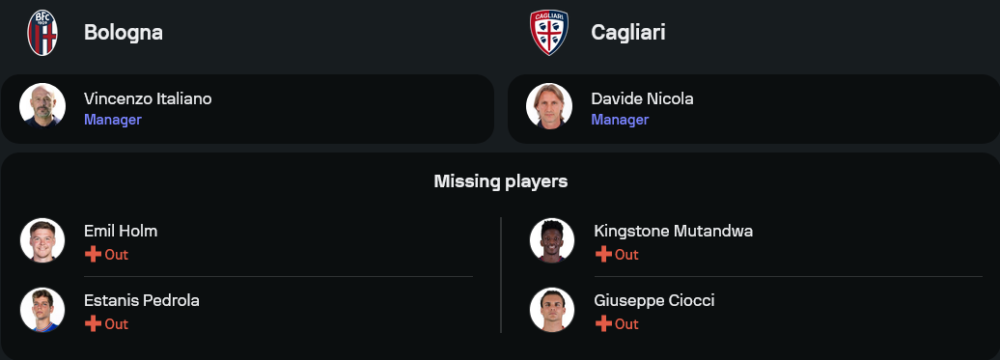Open the Bologna team name link
The height and width of the screenshot is (360, 1000).
[x=123, y=33]
